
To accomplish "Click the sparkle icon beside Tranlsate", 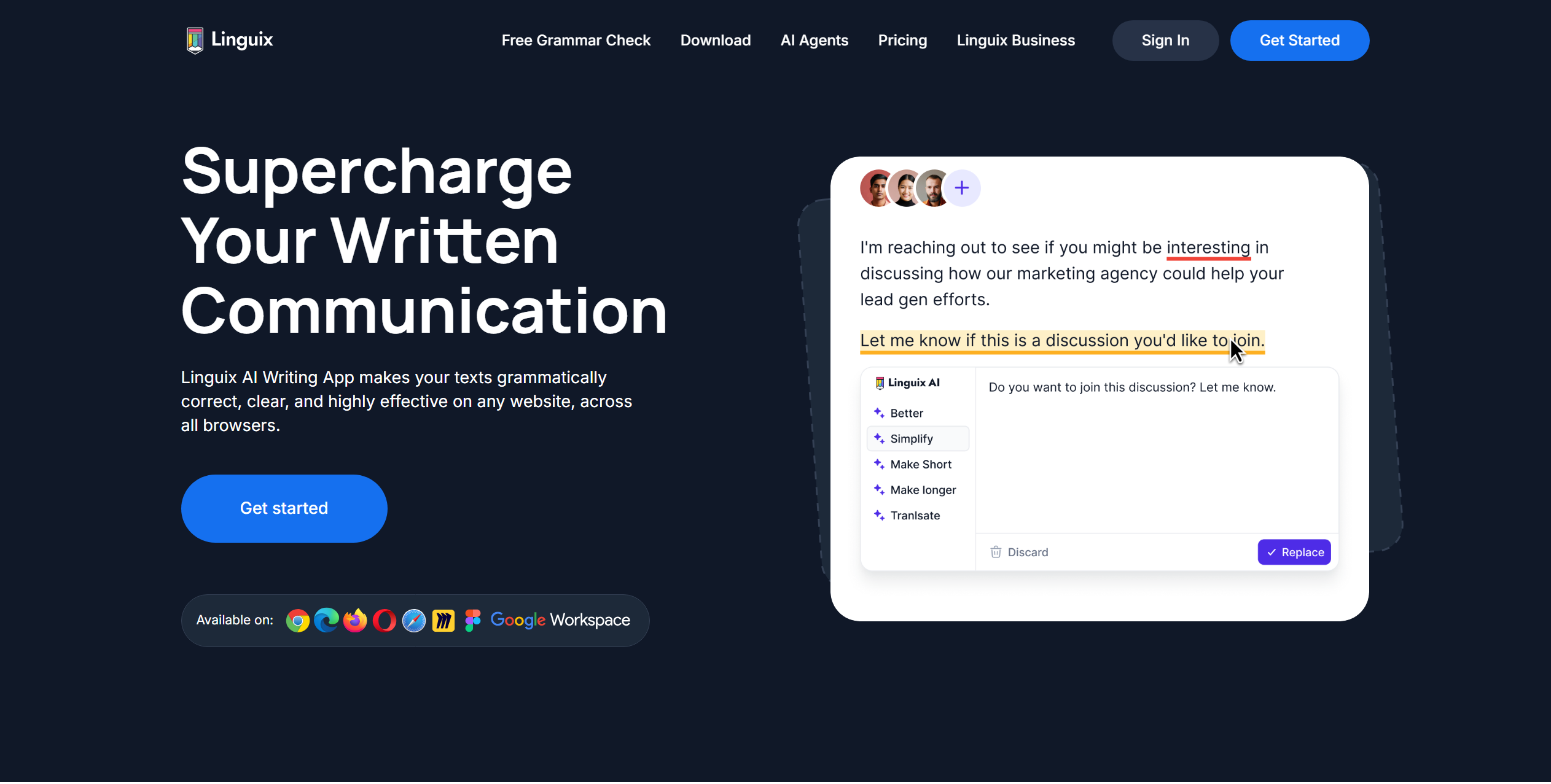I will point(879,515).
